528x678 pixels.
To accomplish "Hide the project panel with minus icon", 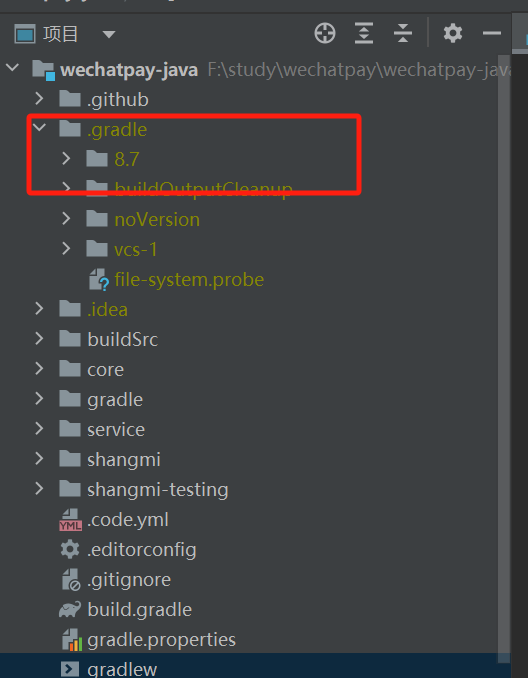I will pyautogui.click(x=492, y=33).
